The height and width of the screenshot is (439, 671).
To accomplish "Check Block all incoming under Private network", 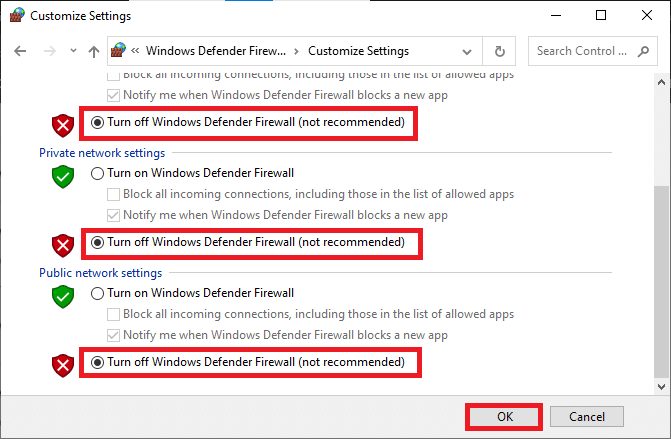I will [113, 194].
